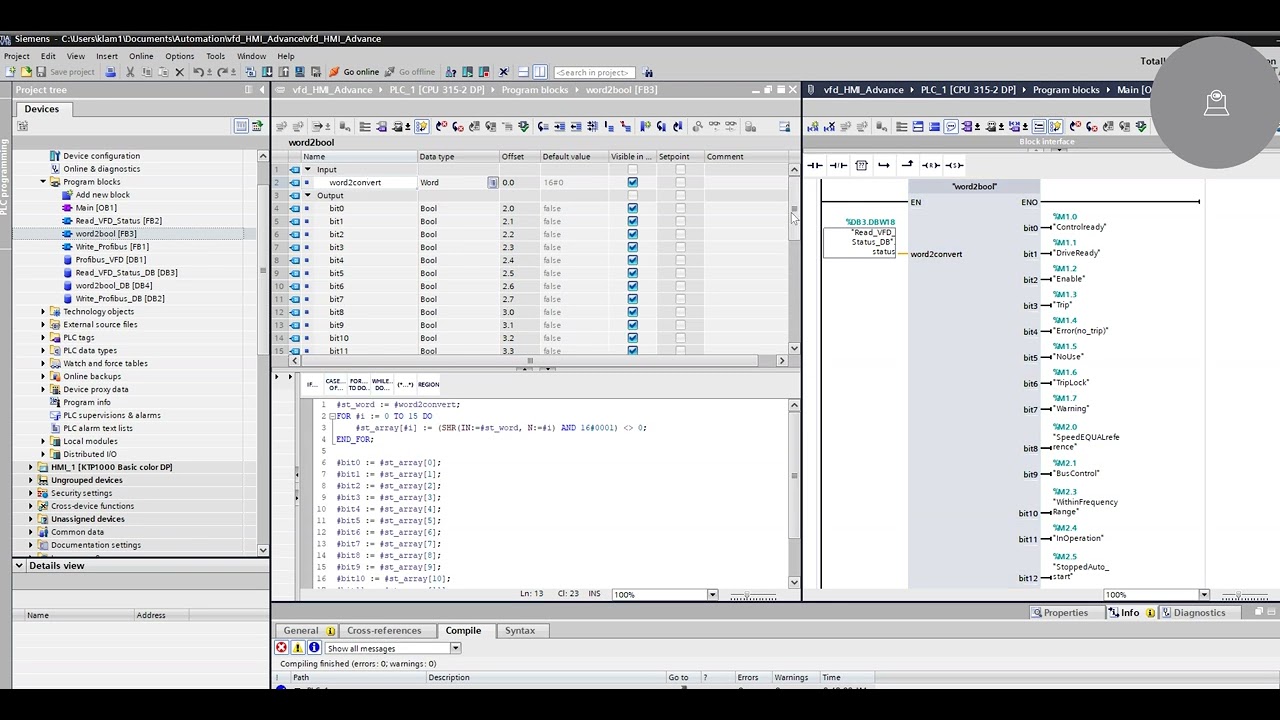1280x720 pixels.
Task: Click the Search in project input field
Action: pos(594,72)
